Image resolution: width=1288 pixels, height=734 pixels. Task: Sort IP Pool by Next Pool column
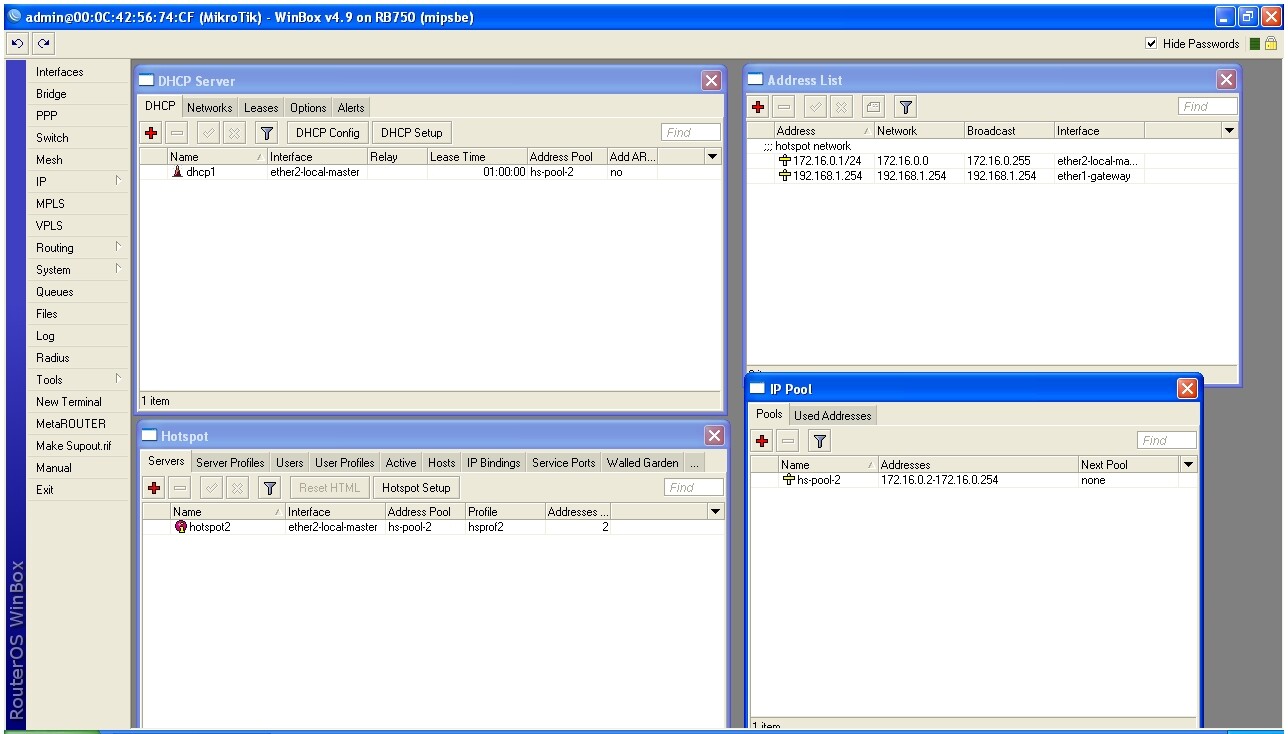point(1129,465)
